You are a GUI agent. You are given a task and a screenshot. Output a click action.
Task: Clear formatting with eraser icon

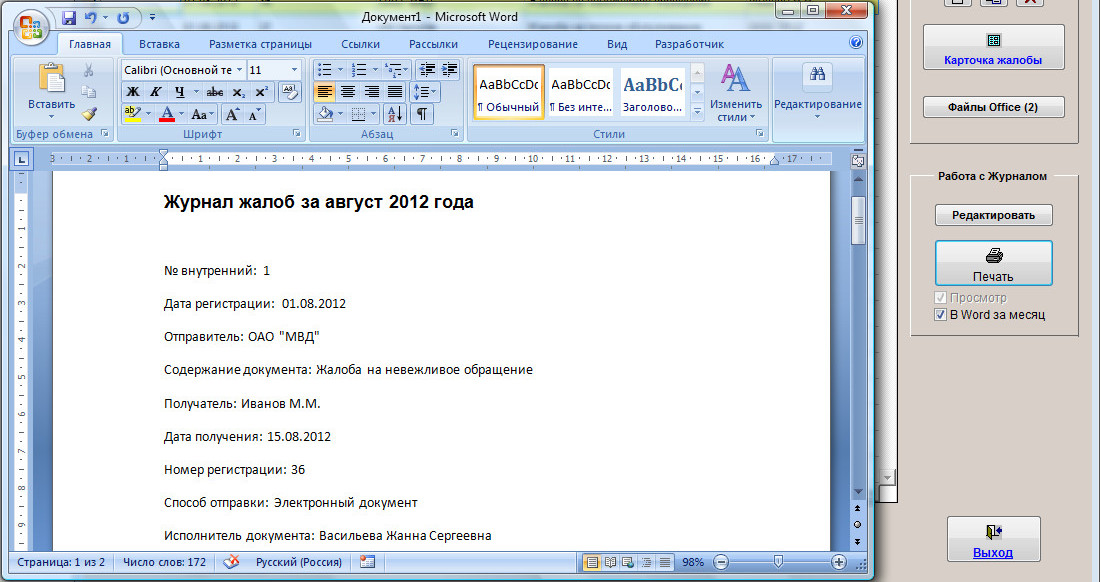point(289,92)
